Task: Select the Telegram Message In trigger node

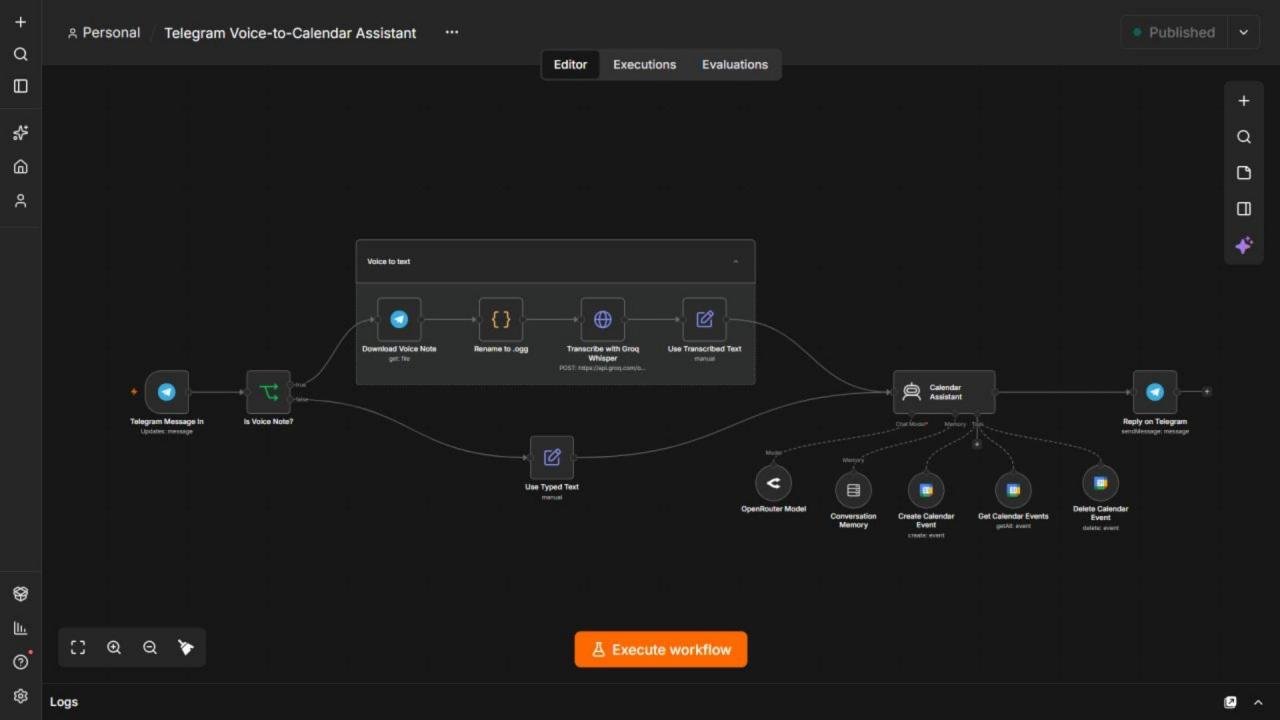Action: click(167, 392)
